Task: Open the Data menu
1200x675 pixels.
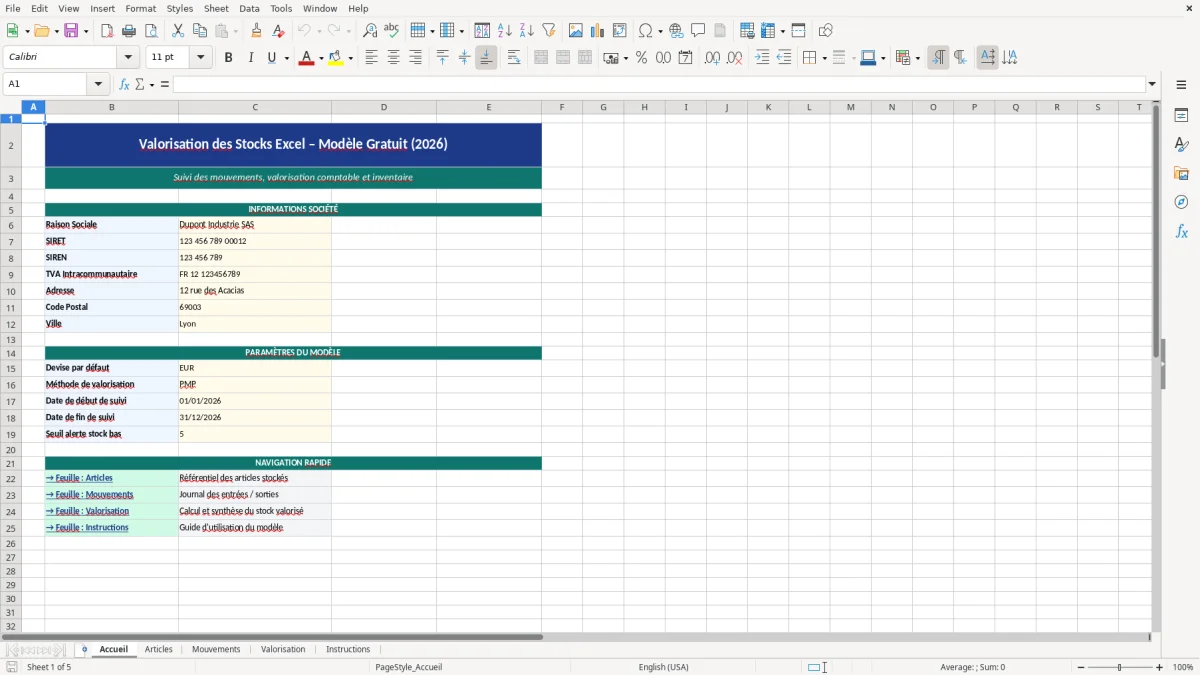Action: [x=249, y=8]
